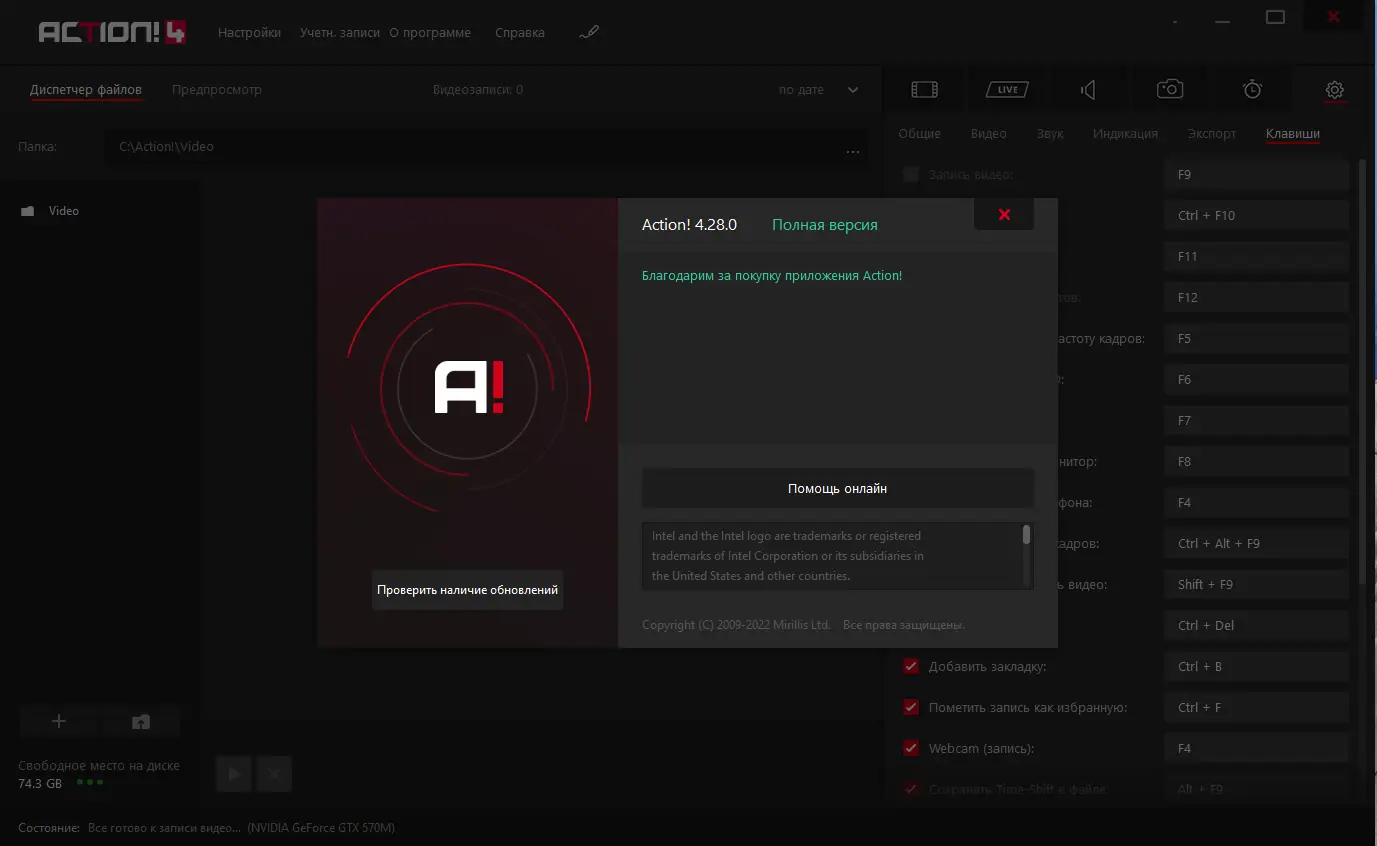The image size is (1377, 846).
Task: Click the Ctrl + F favorite hotkey field
Action: click(x=1257, y=708)
